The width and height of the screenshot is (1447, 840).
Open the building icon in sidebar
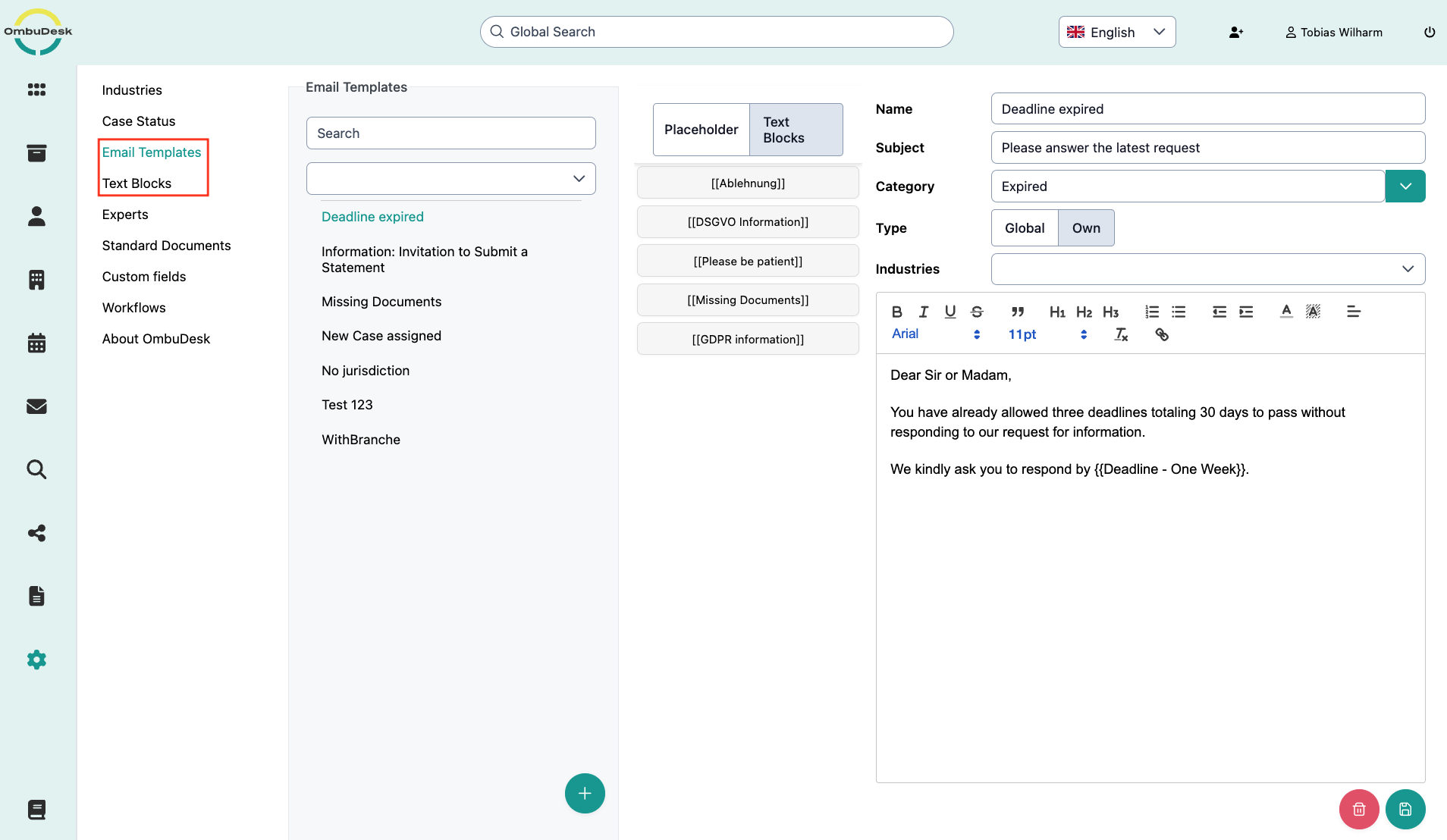click(x=36, y=280)
